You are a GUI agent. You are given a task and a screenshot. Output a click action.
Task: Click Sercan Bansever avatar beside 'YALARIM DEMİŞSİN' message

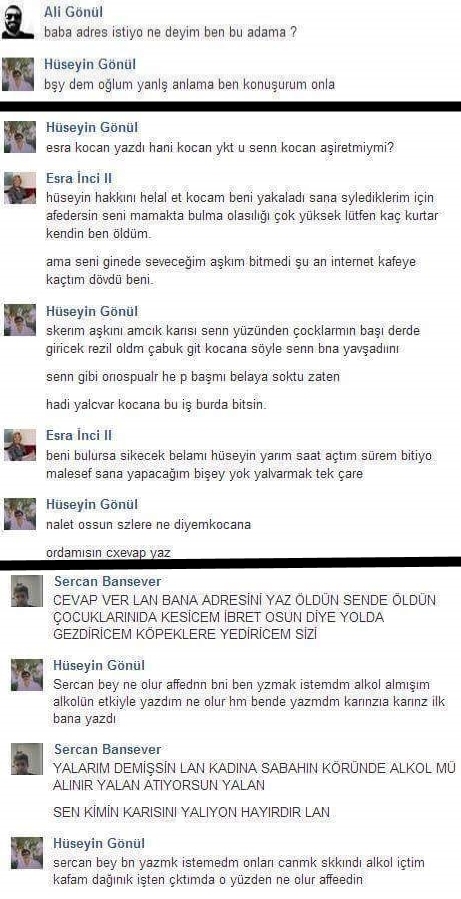pos(27,759)
